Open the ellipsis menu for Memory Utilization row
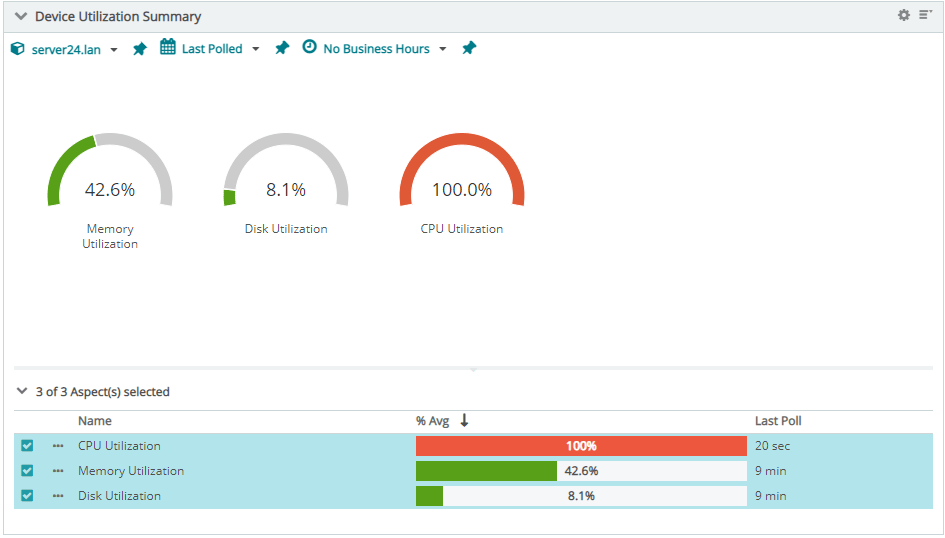This screenshot has width=945, height=538. point(58,471)
